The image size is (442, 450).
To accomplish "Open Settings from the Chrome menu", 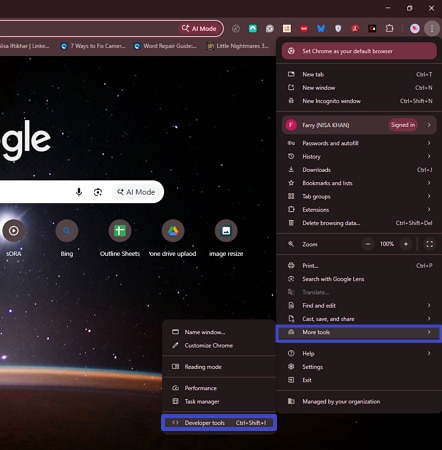I will pos(359,367).
